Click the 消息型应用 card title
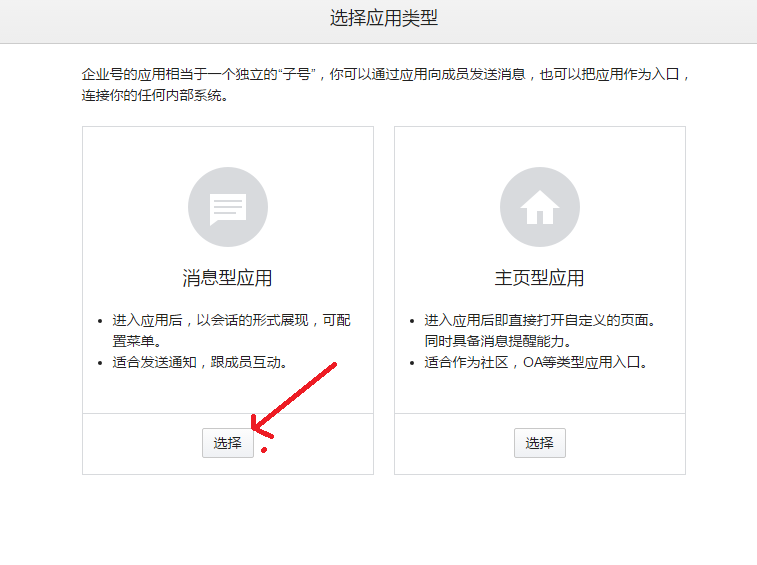This screenshot has width=757, height=565. click(x=227, y=278)
